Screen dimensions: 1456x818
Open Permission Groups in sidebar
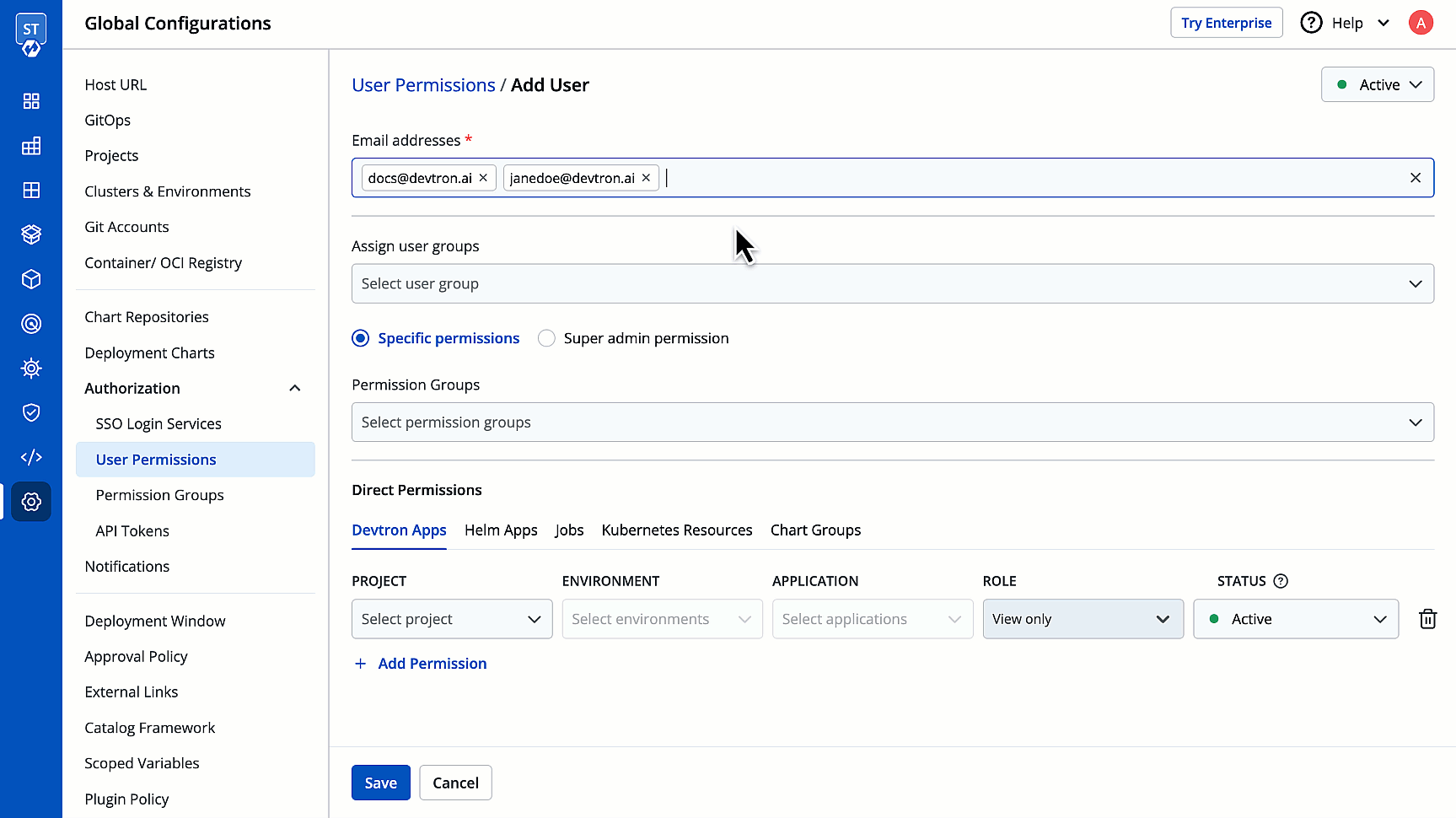pyautogui.click(x=159, y=495)
